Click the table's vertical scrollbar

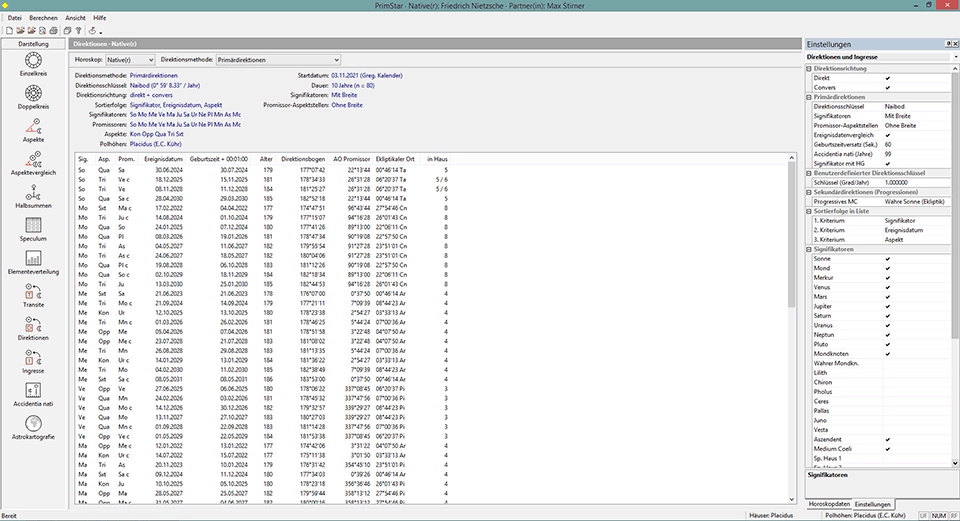792,328
